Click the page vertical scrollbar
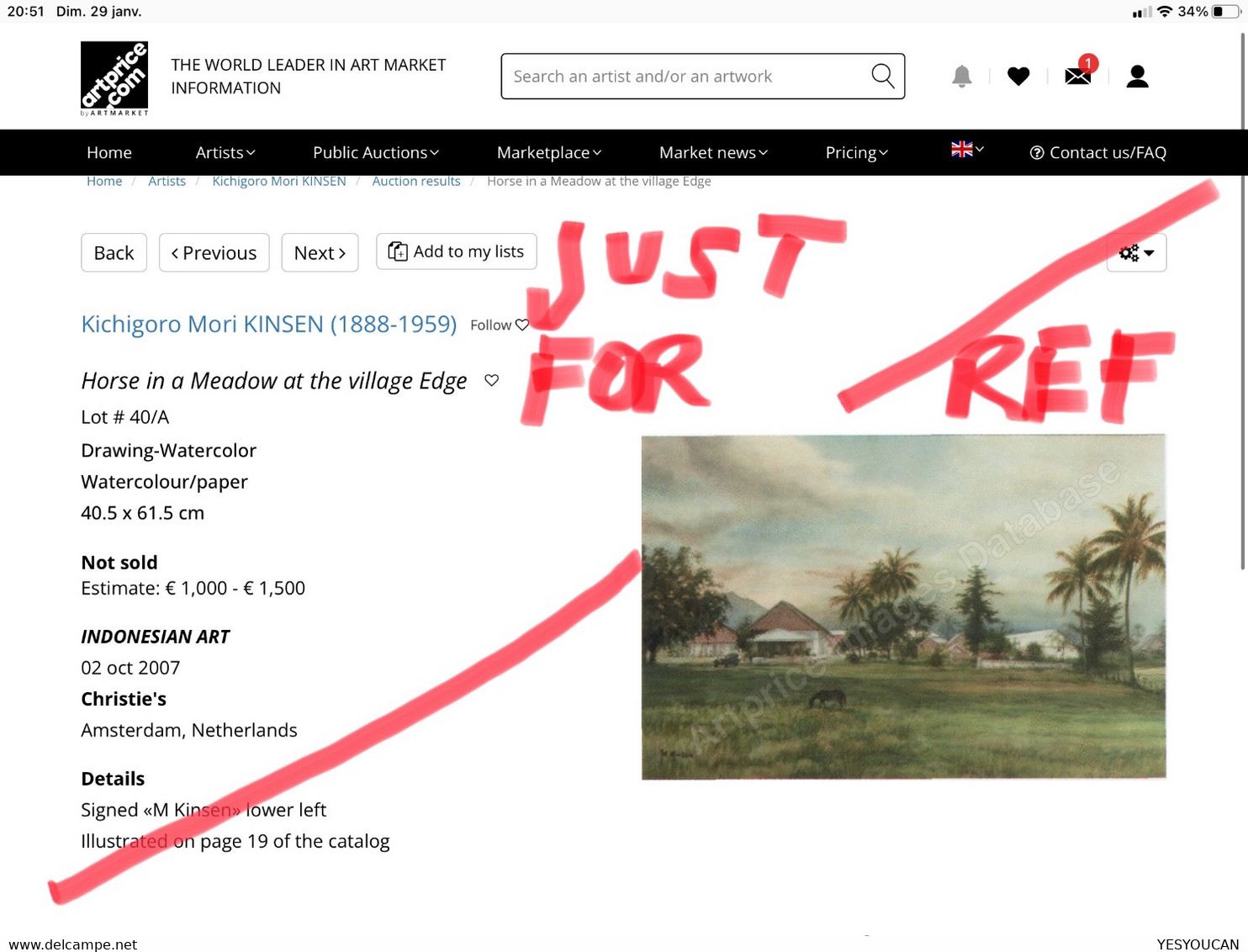The width and height of the screenshot is (1248, 952). tap(1243, 303)
